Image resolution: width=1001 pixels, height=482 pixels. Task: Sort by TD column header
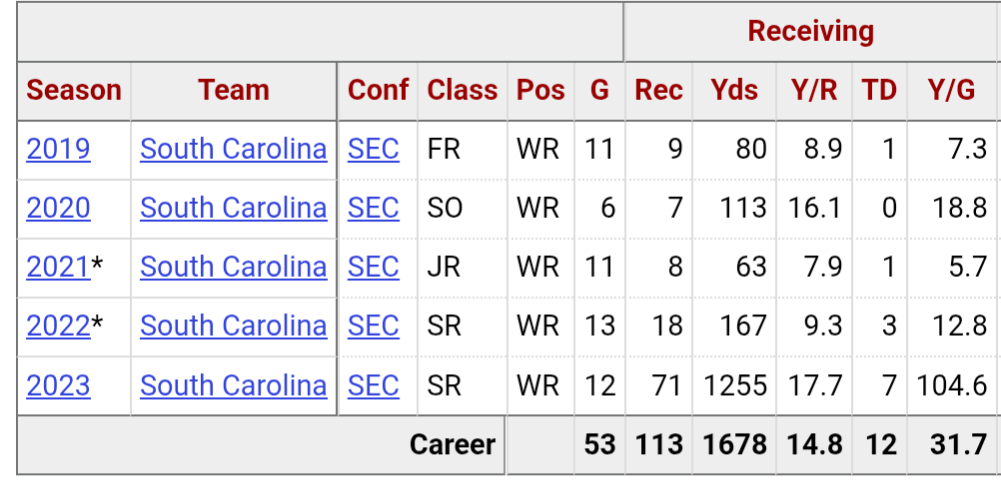tap(879, 90)
